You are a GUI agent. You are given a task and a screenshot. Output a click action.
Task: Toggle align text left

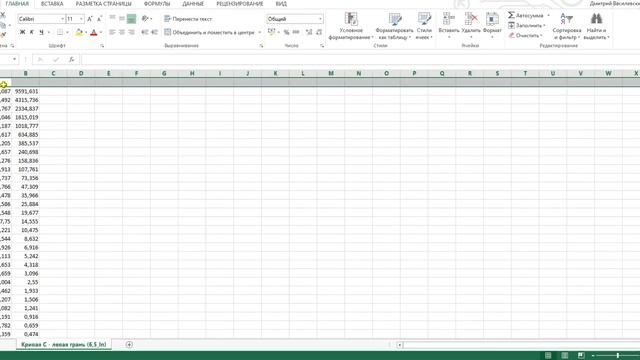click(x=112, y=32)
